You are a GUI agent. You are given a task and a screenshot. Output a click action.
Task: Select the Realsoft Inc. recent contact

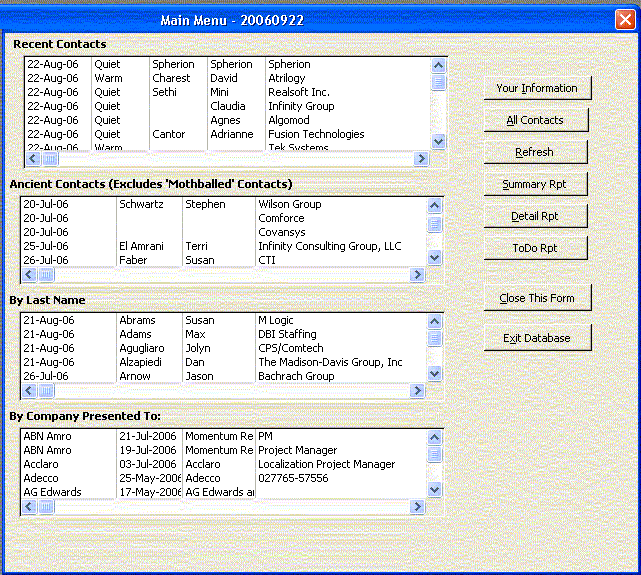tap(228, 92)
